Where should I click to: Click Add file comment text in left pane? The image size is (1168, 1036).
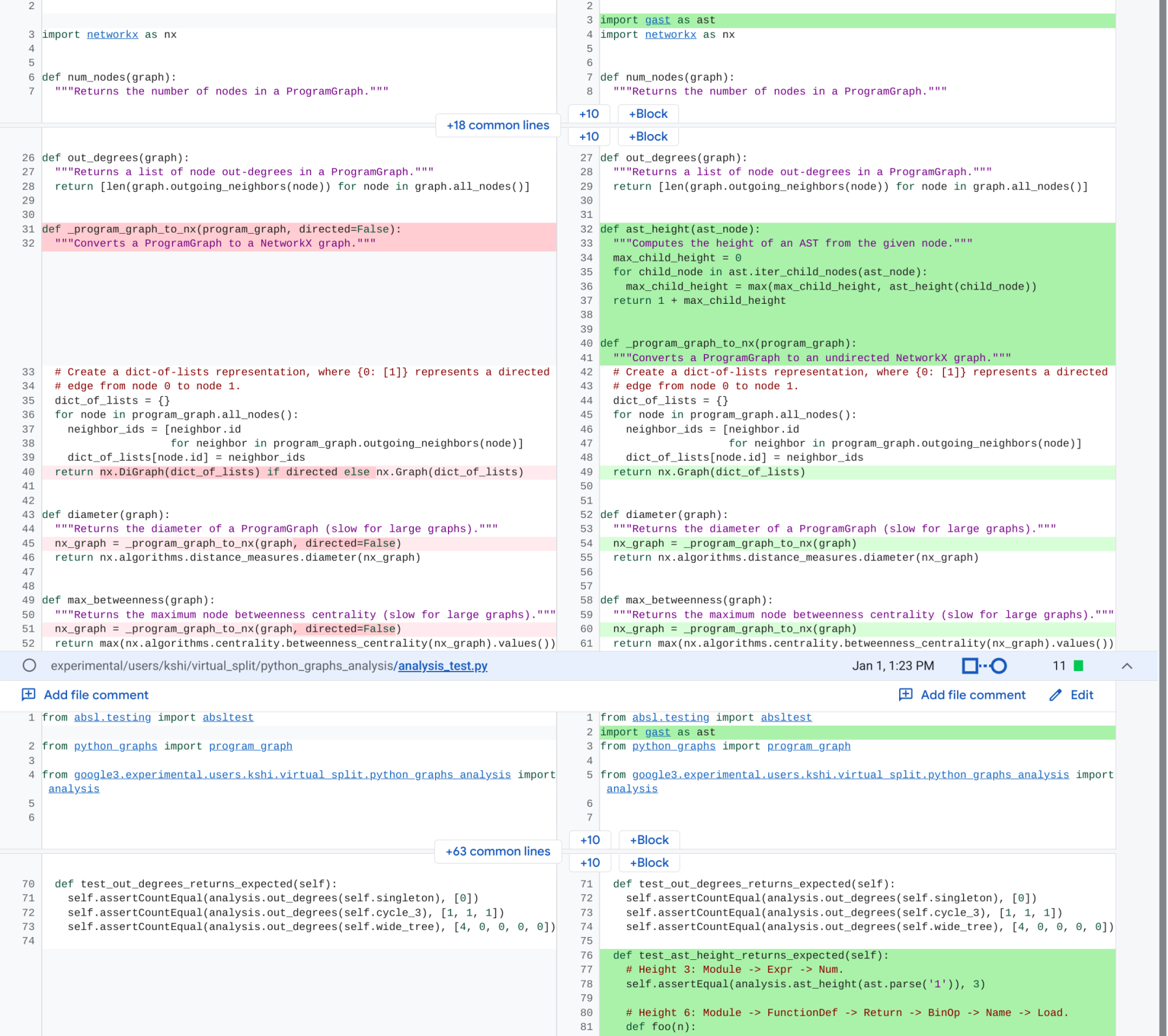[96, 695]
